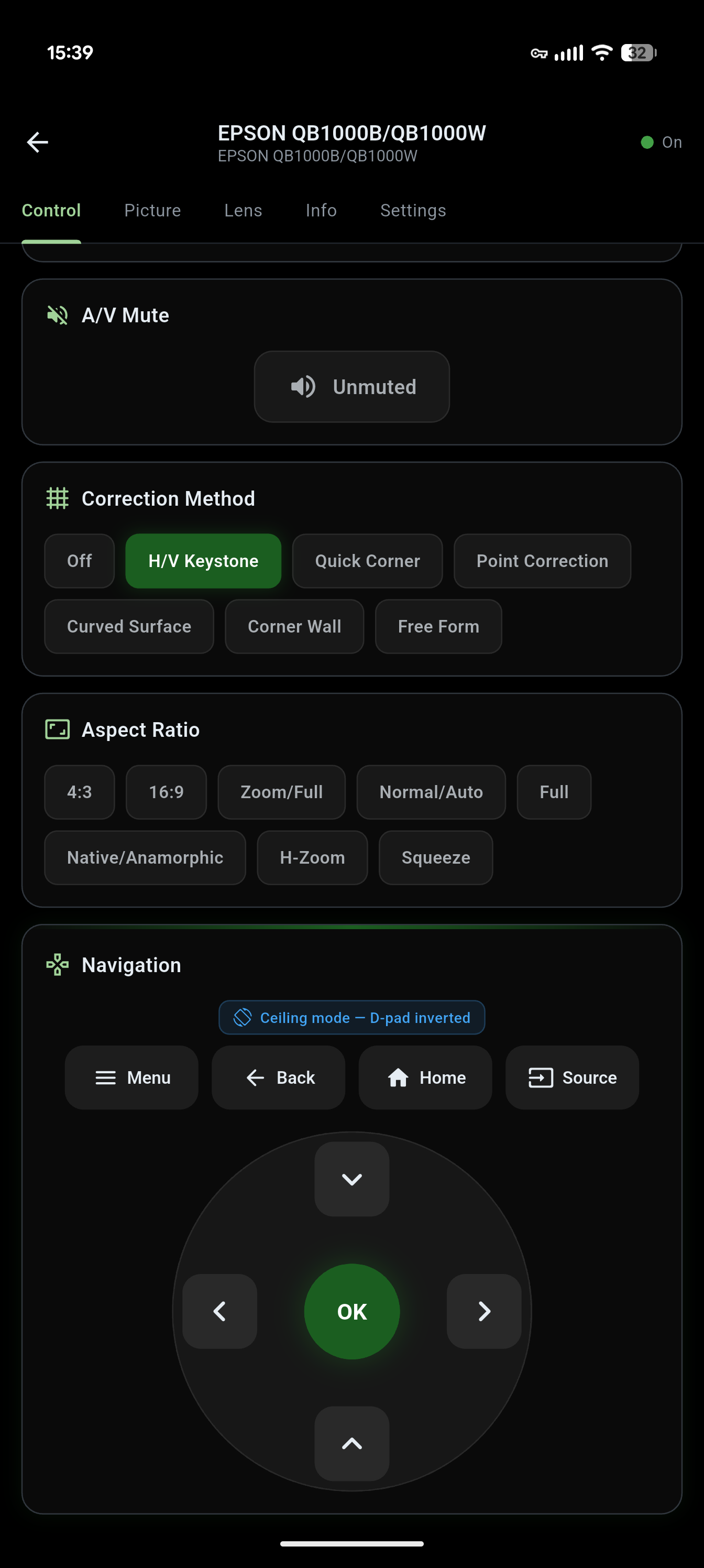Click the ceiling mode rotation icon
704x1568 pixels.
(x=243, y=1017)
